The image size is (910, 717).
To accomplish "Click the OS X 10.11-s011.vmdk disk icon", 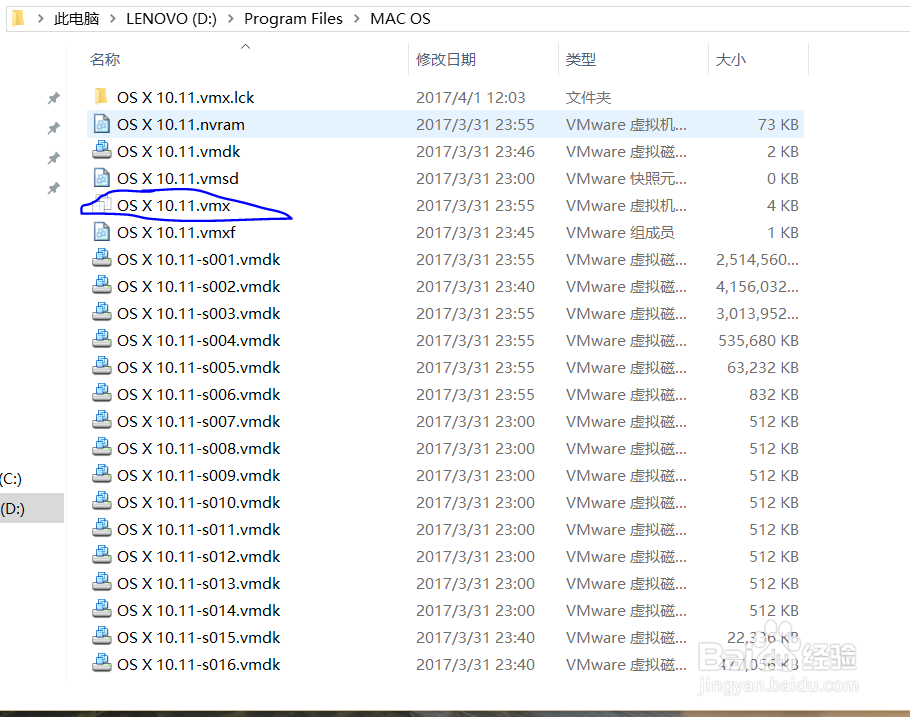I will 102,528.
